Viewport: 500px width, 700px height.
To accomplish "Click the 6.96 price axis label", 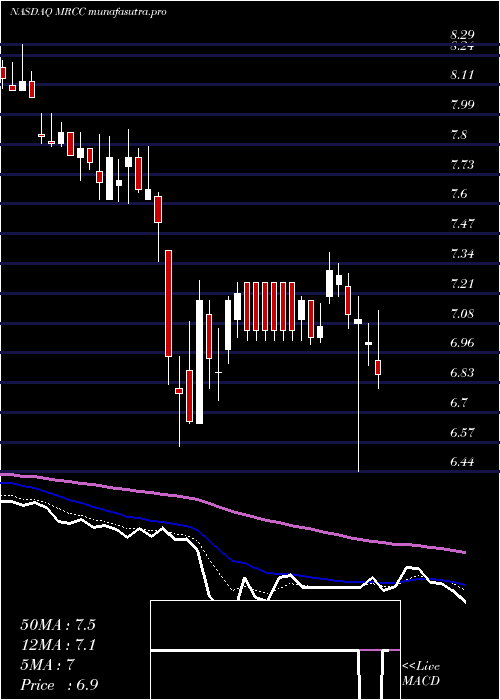I will coord(462,343).
